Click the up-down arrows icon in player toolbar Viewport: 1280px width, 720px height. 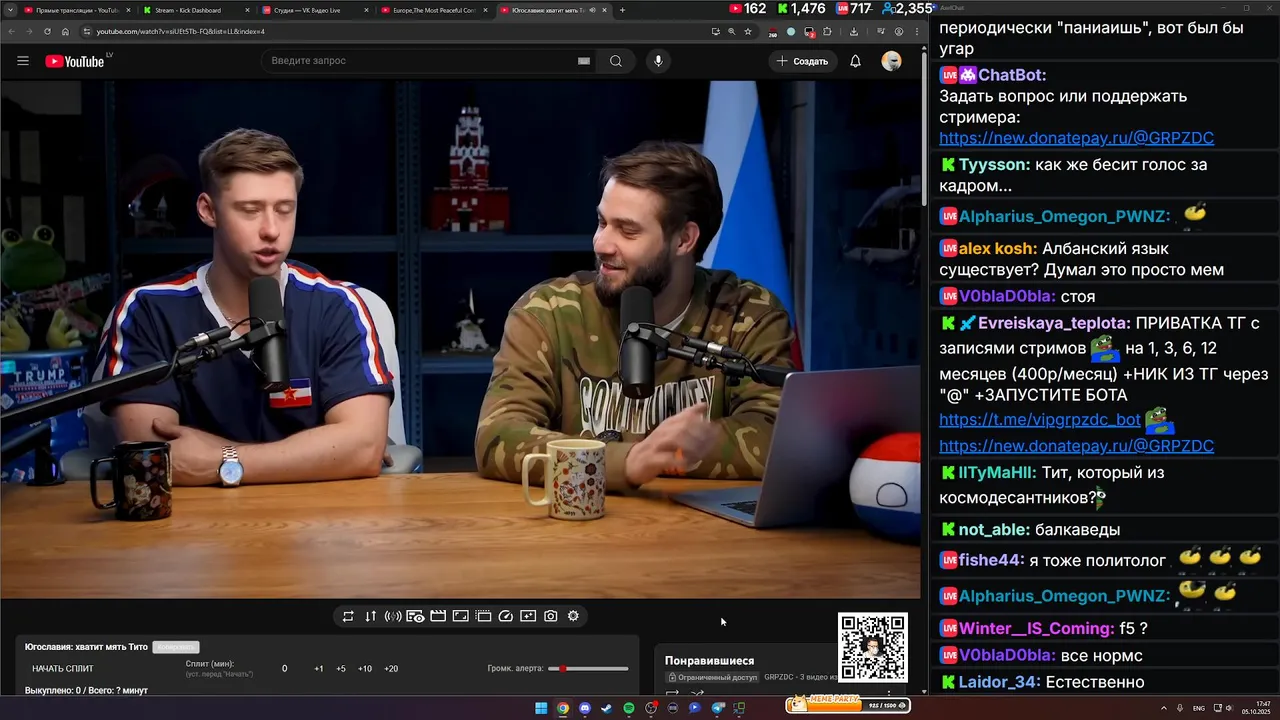coord(370,616)
